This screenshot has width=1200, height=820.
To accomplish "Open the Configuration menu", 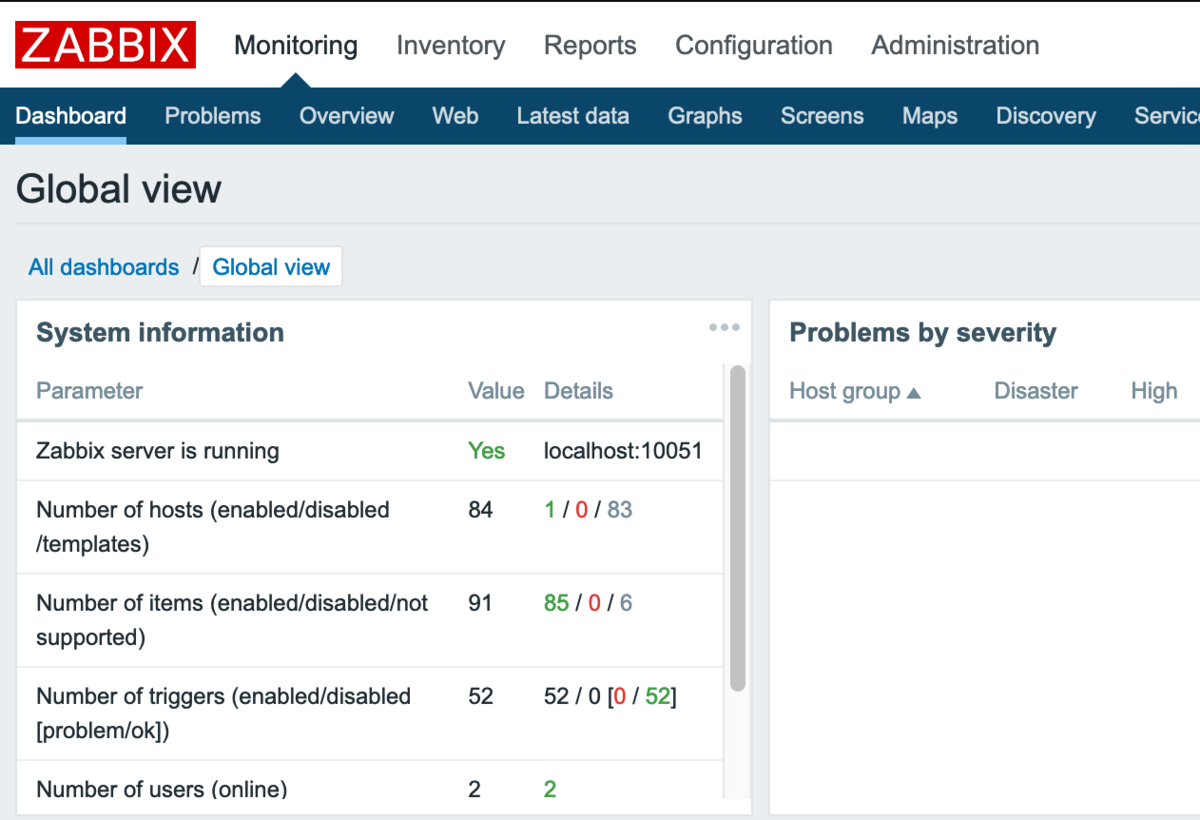I will [754, 45].
